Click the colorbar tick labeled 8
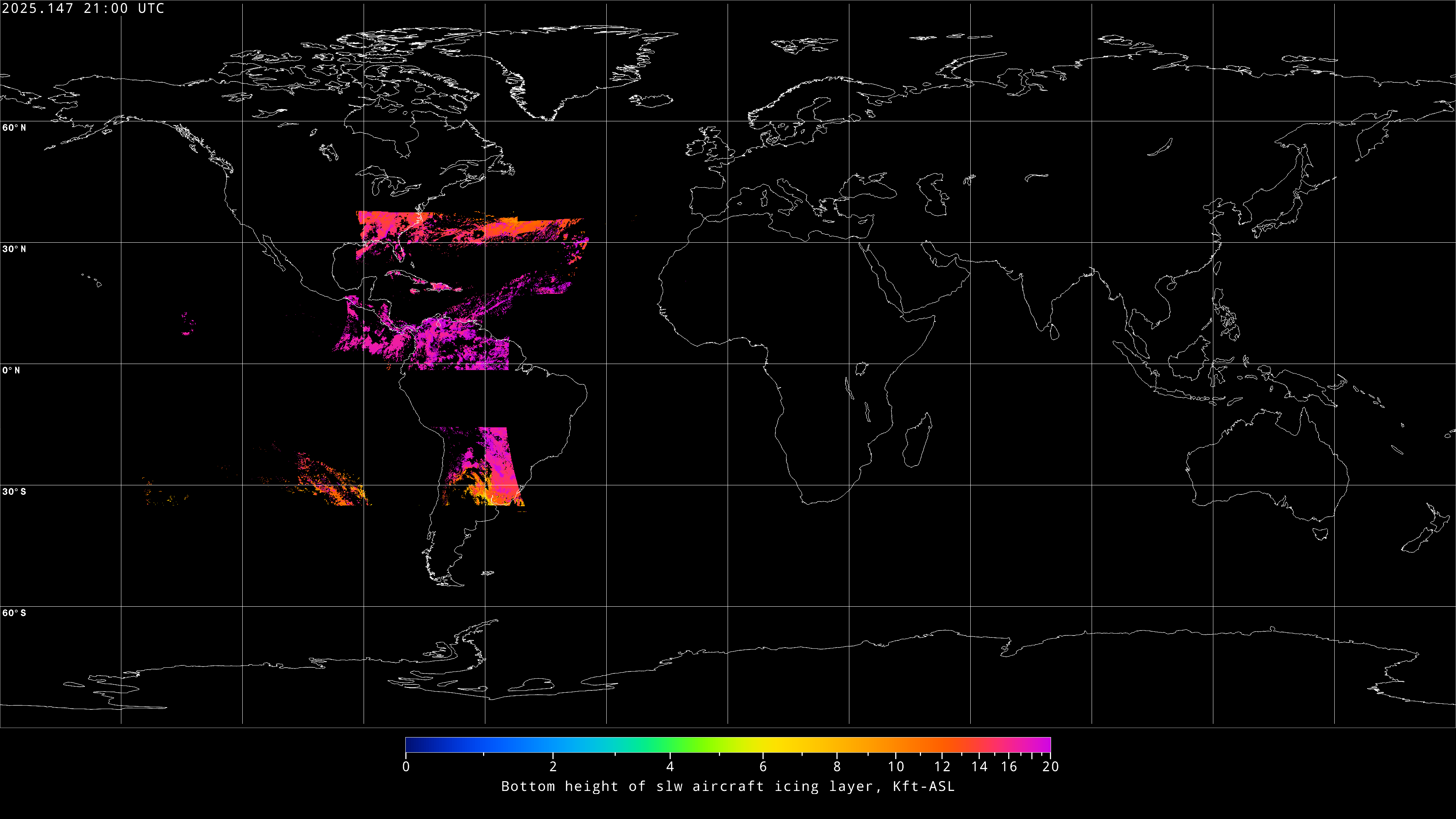 point(837,766)
